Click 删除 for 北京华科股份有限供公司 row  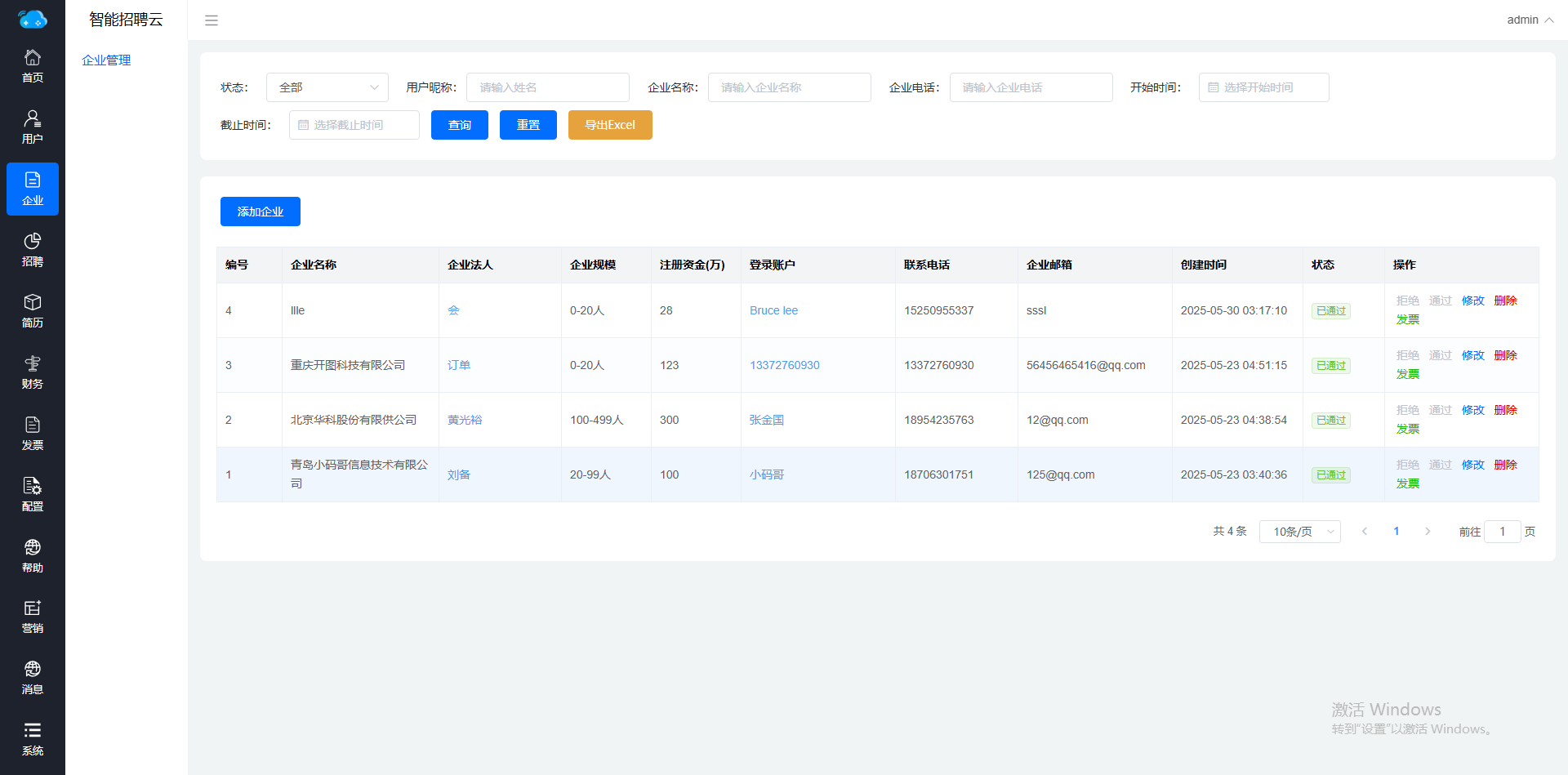click(1506, 410)
